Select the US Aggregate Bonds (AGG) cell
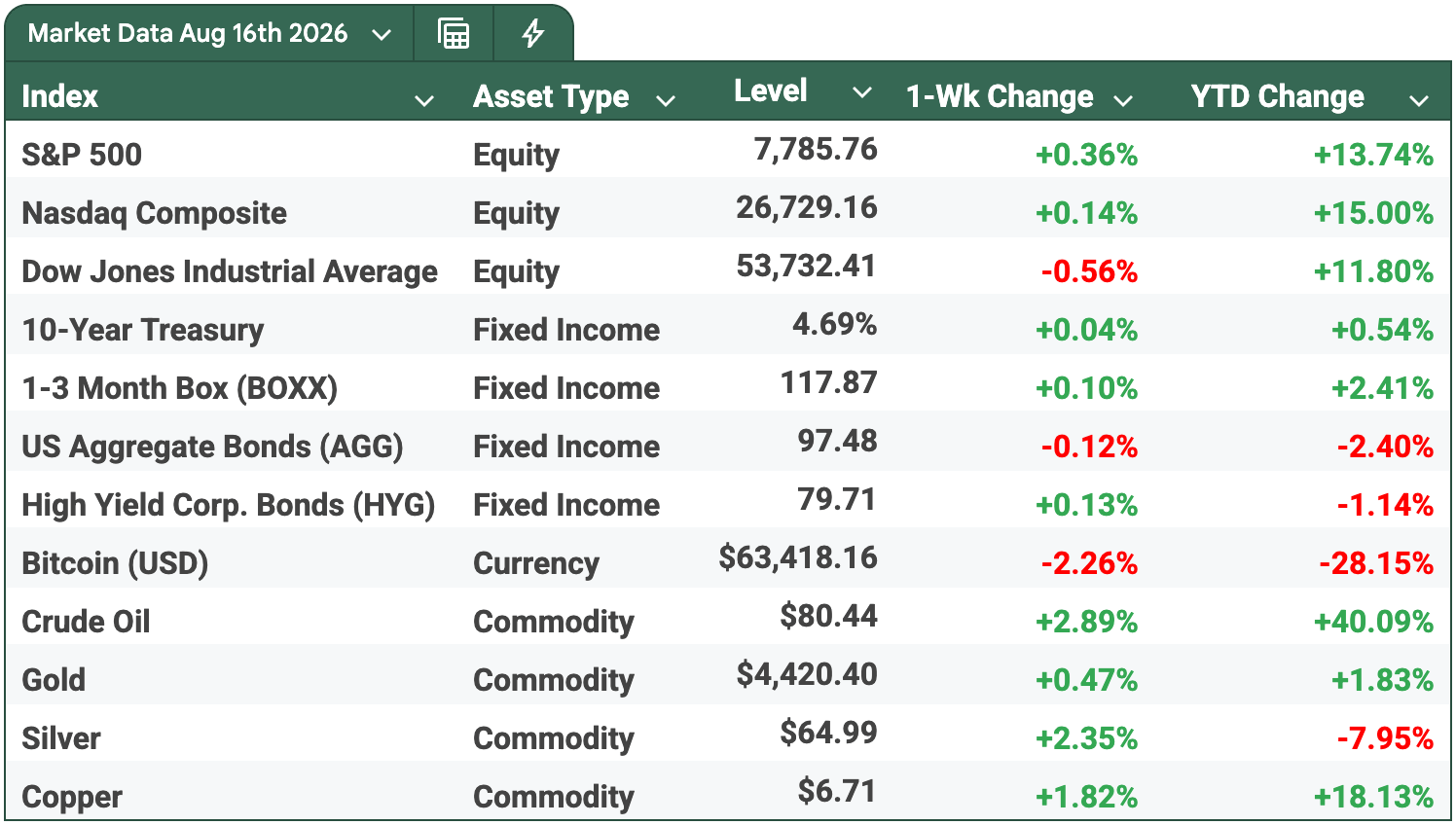The width and height of the screenshot is (1456, 825). click(212, 447)
